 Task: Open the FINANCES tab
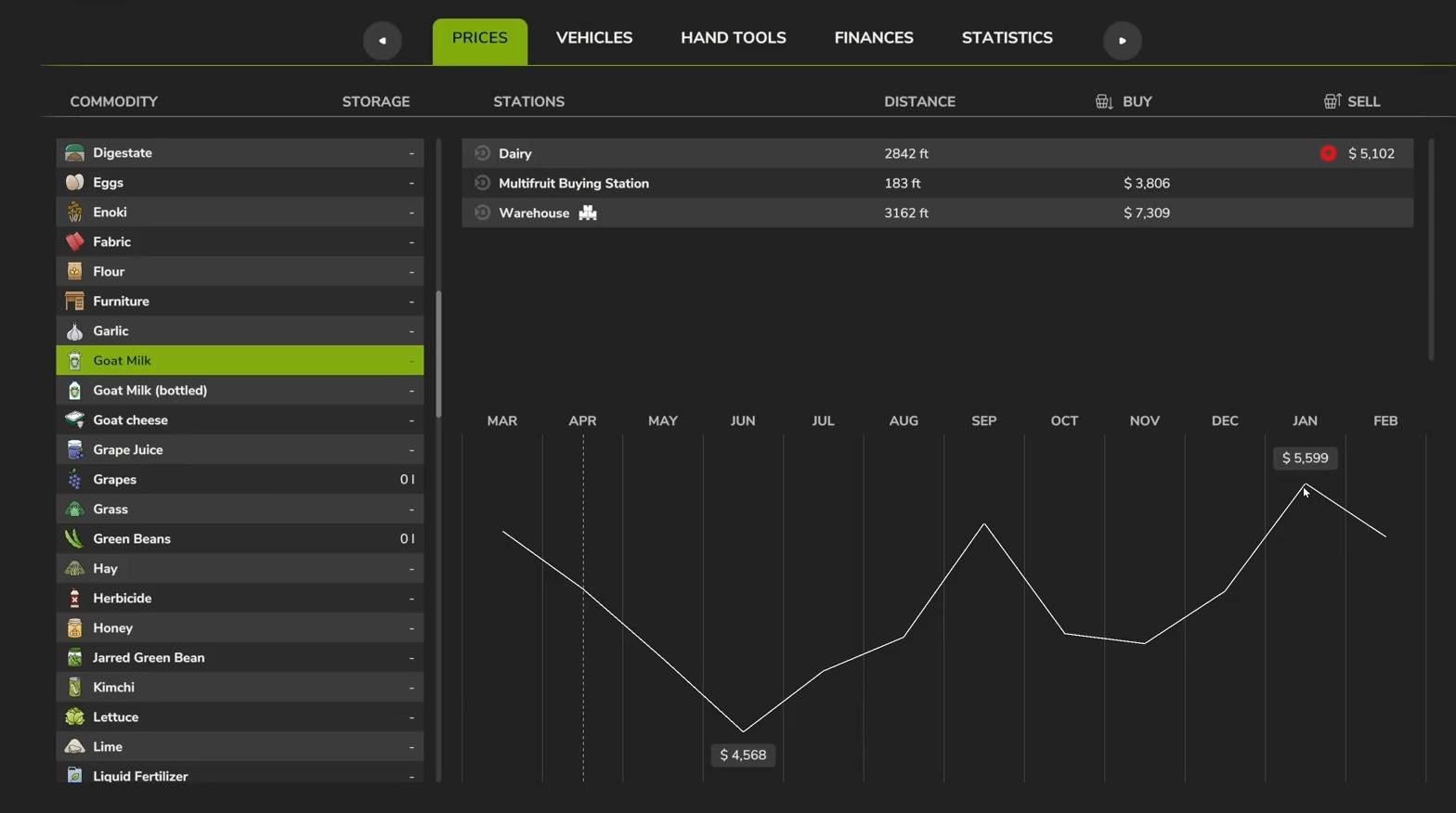[874, 38]
